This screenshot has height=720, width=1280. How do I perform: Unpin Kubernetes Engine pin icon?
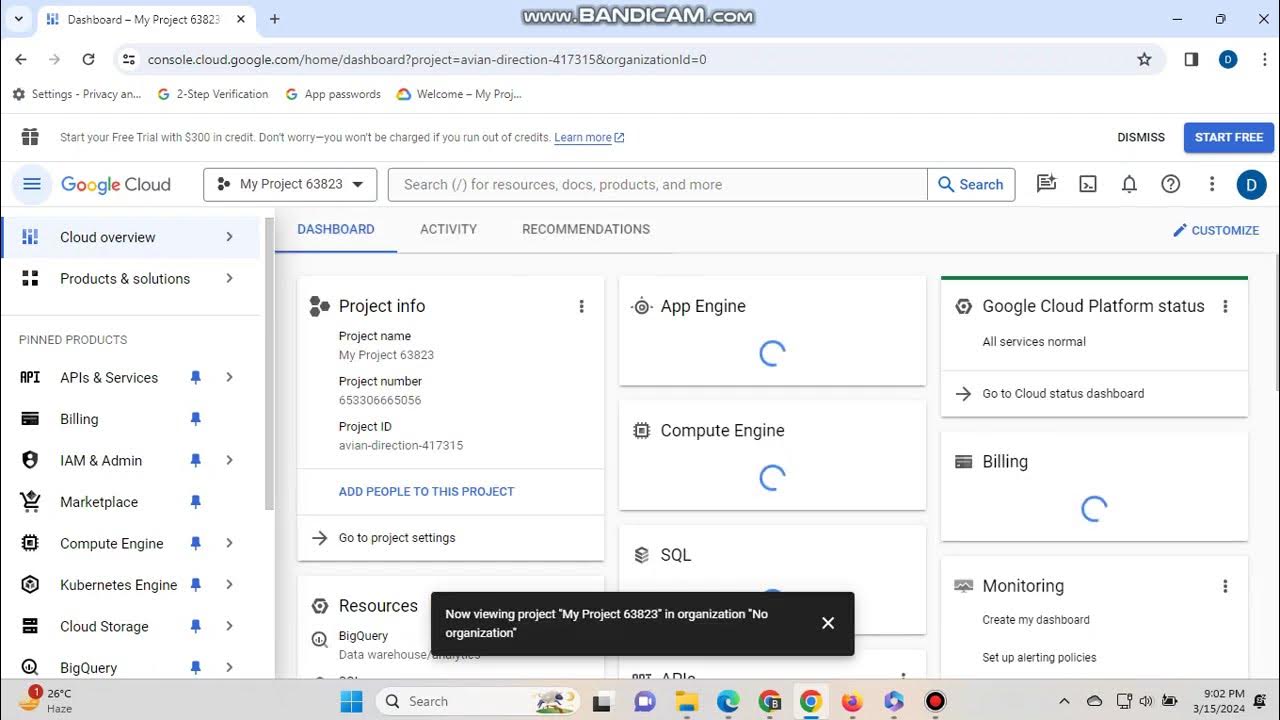coord(195,585)
